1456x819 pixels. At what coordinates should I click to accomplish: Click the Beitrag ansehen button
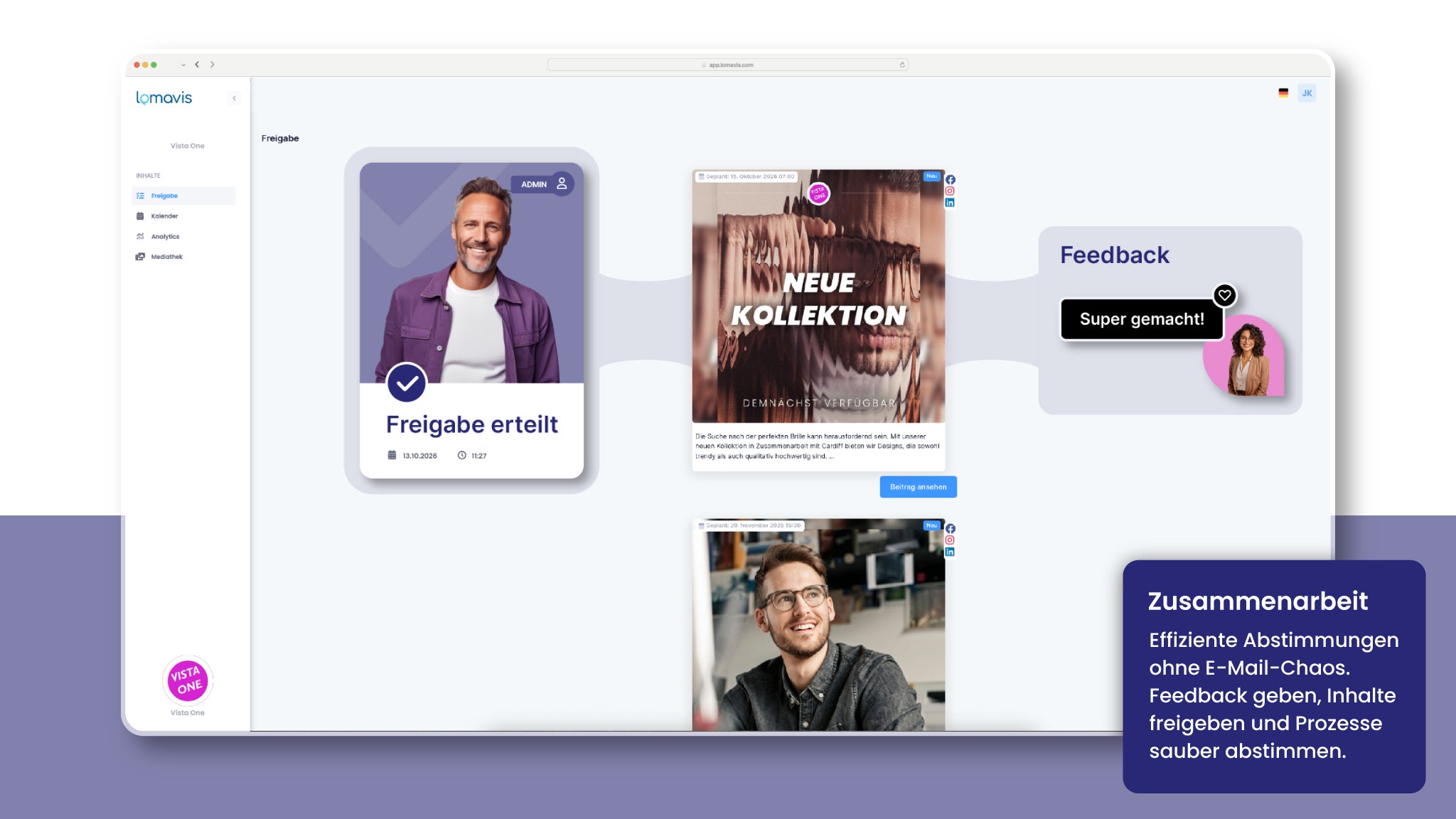point(918,487)
